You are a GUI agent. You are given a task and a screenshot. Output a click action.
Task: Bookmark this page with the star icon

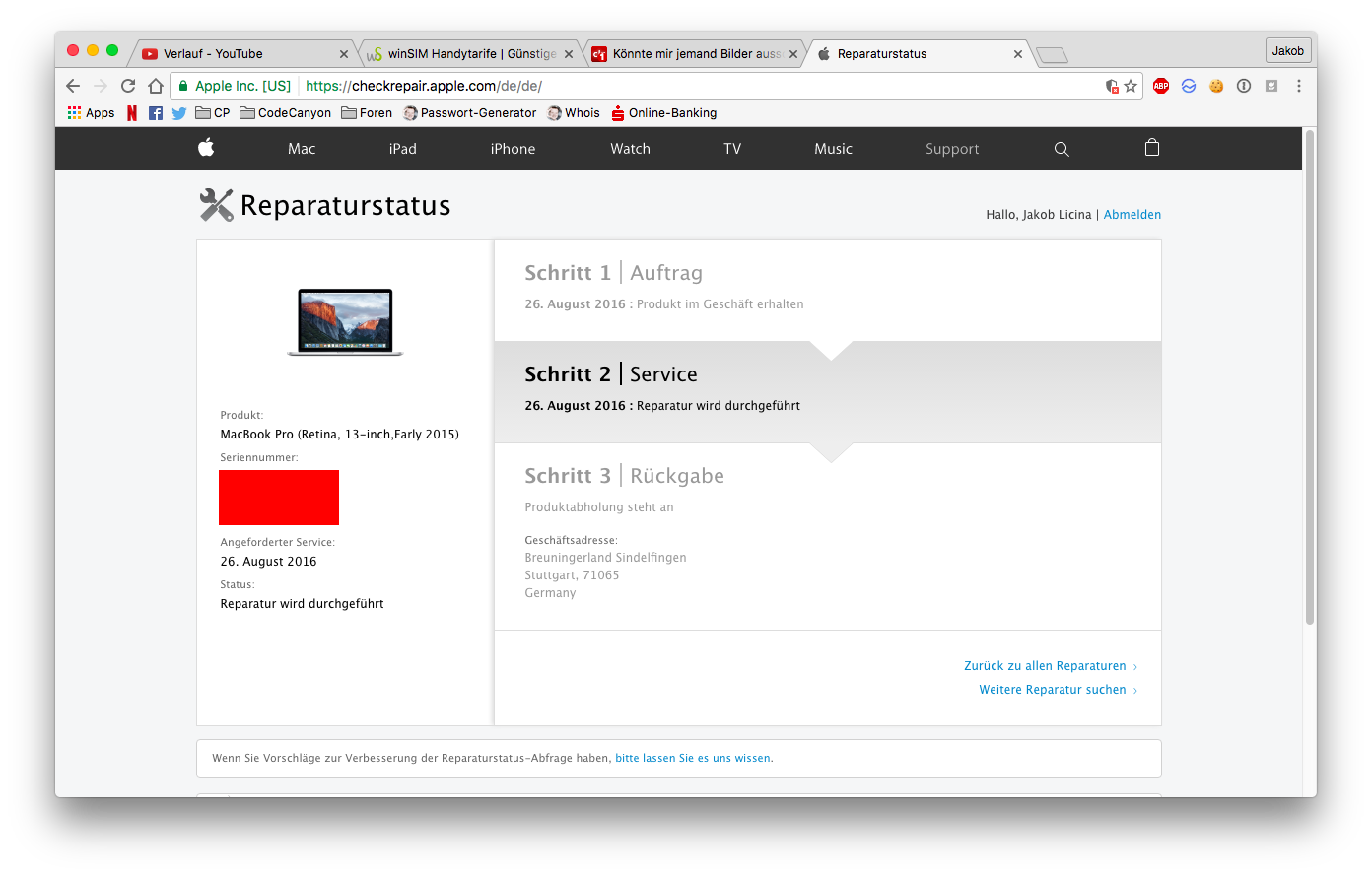click(1131, 86)
